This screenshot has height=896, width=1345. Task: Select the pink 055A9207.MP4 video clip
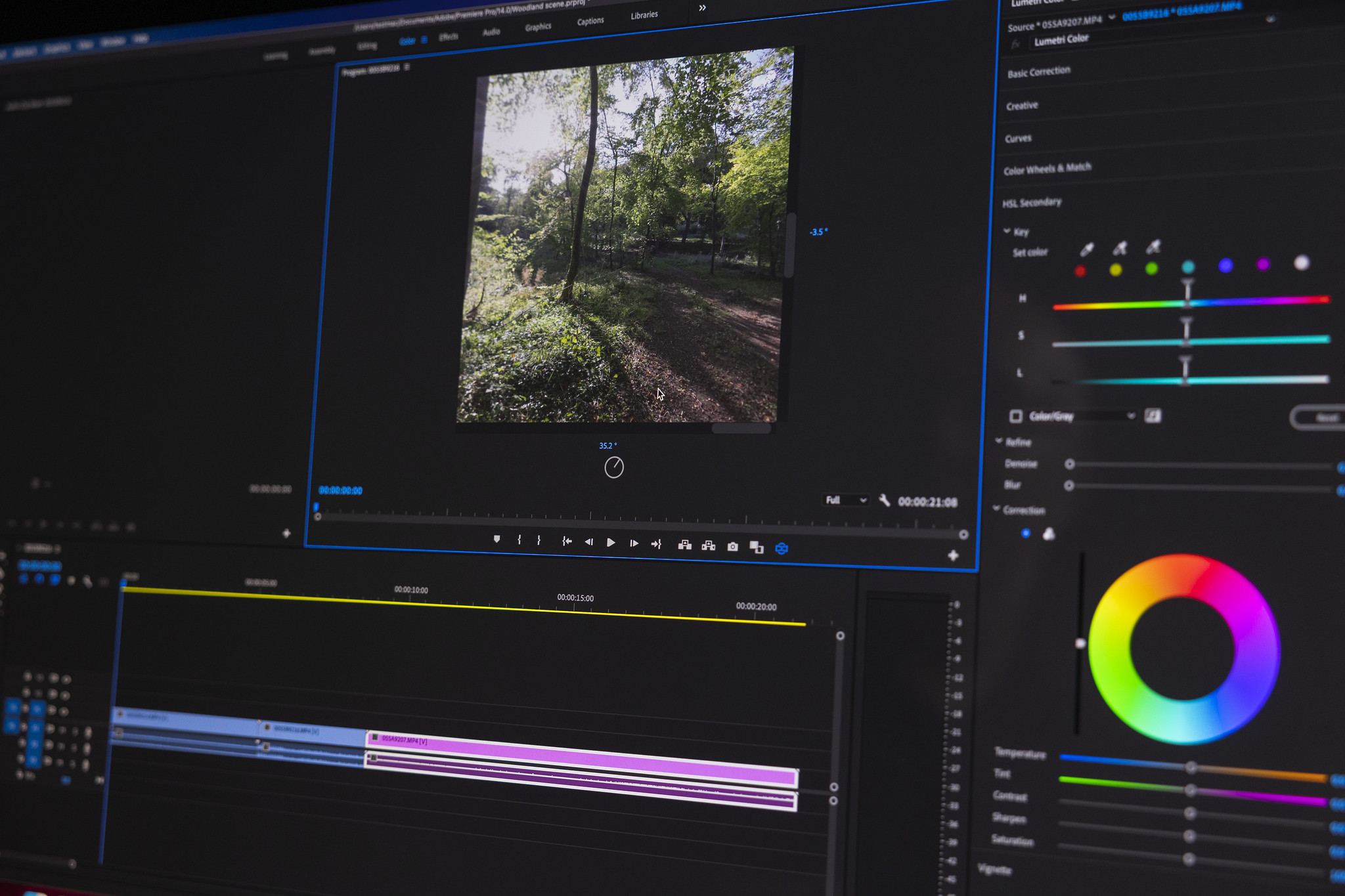coord(578,758)
